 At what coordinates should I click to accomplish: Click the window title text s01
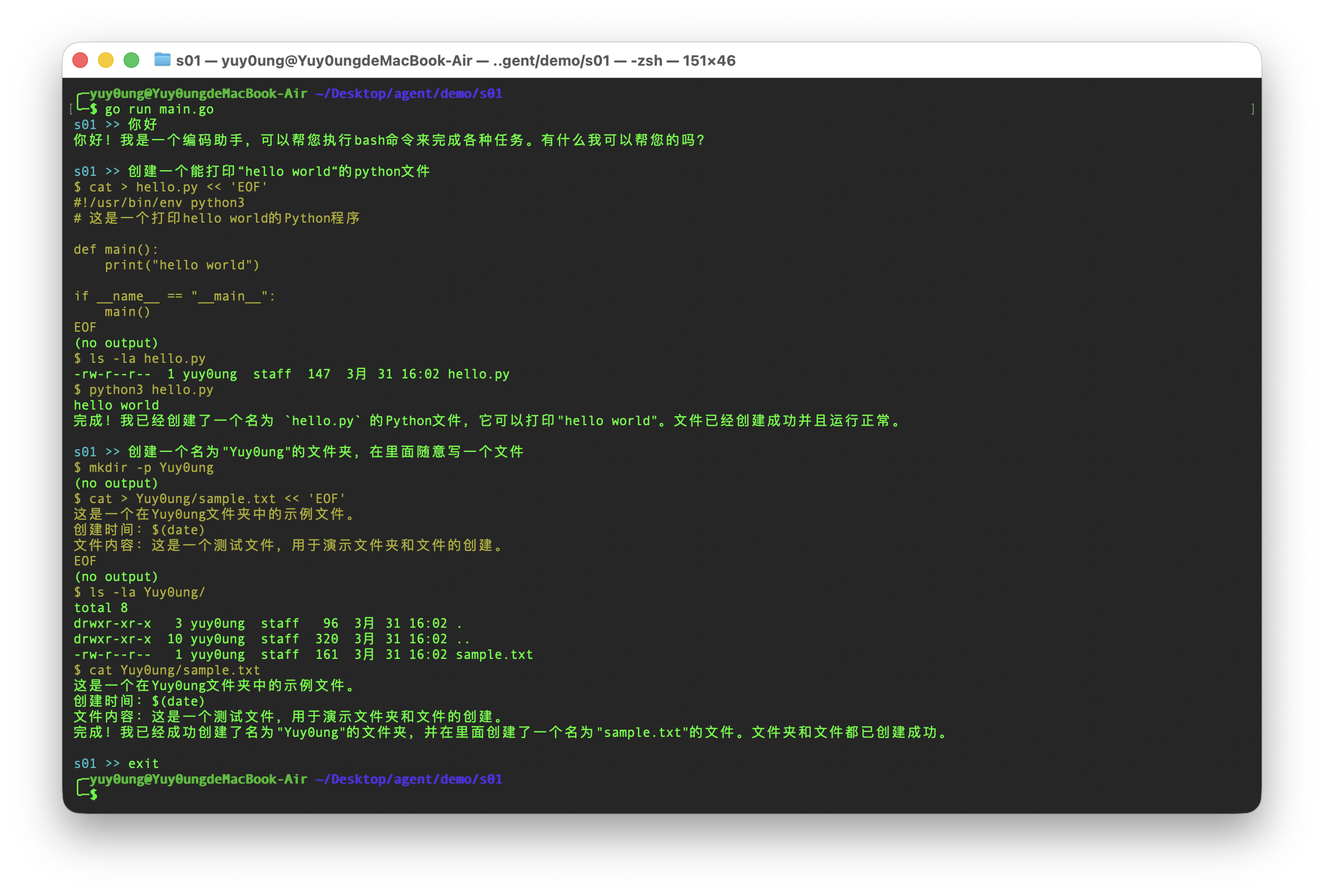(188, 60)
